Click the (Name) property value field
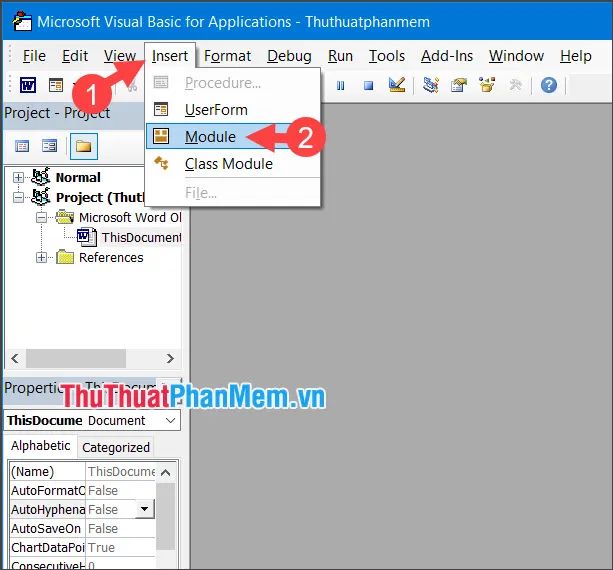Image resolution: width=613 pixels, height=570 pixels. click(121, 471)
